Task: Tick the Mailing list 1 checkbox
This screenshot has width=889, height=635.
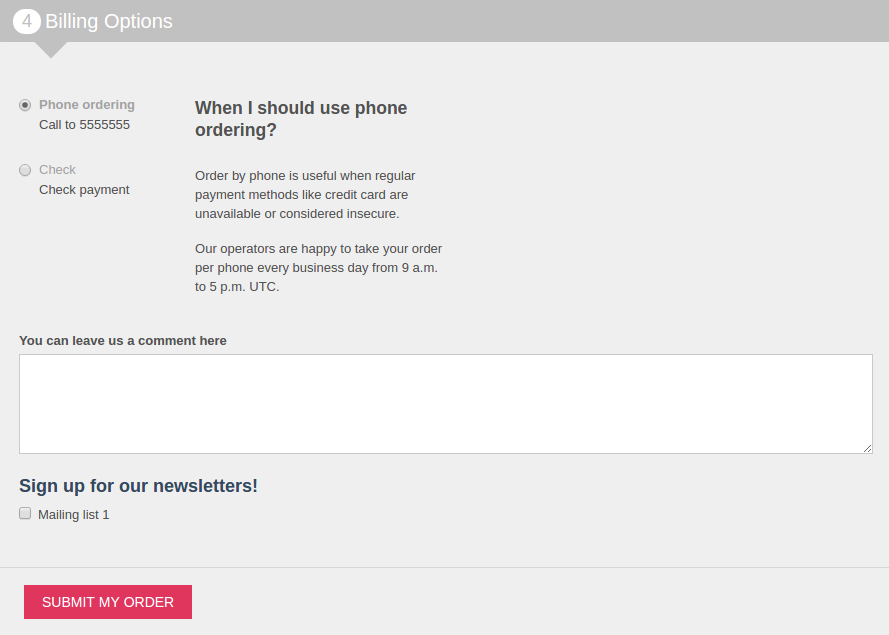Action: coord(25,513)
